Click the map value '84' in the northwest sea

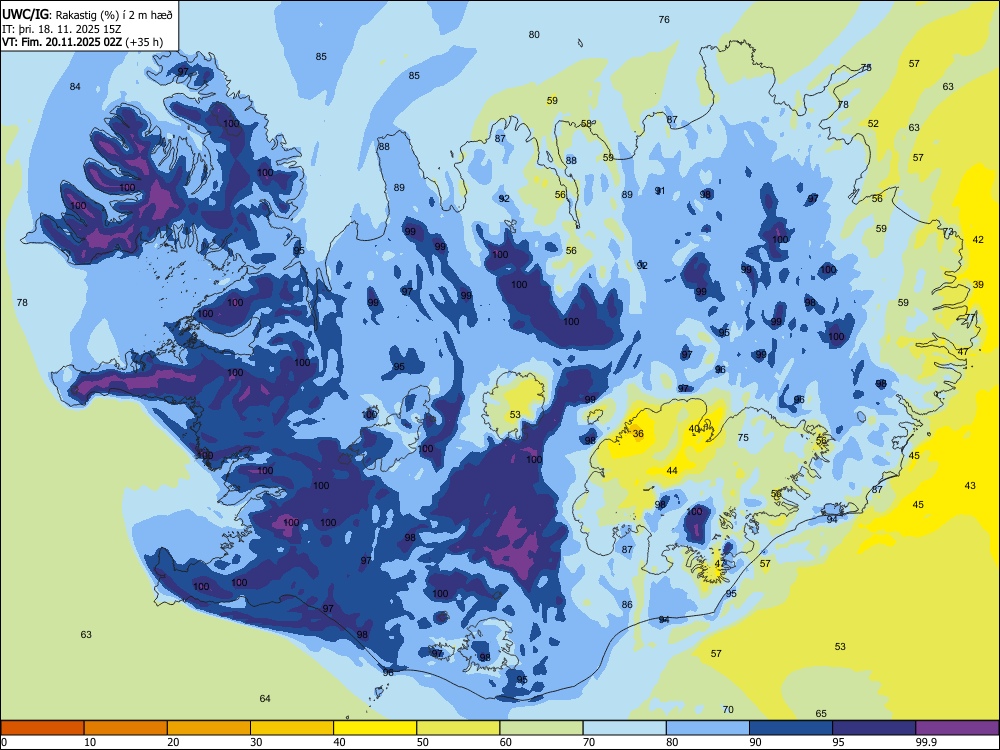click(x=75, y=87)
